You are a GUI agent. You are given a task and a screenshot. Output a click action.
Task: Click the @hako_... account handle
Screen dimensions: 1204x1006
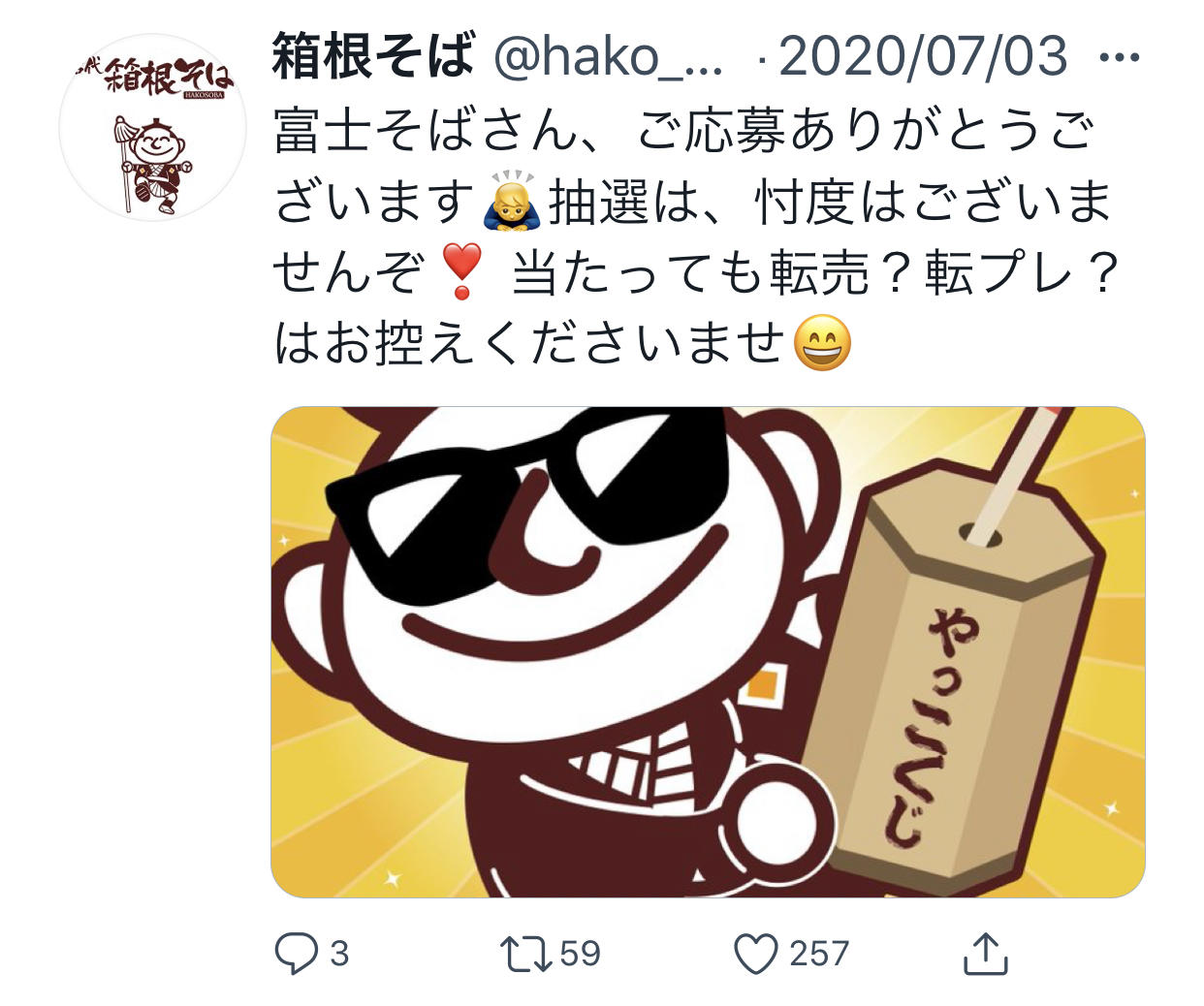tap(609, 57)
